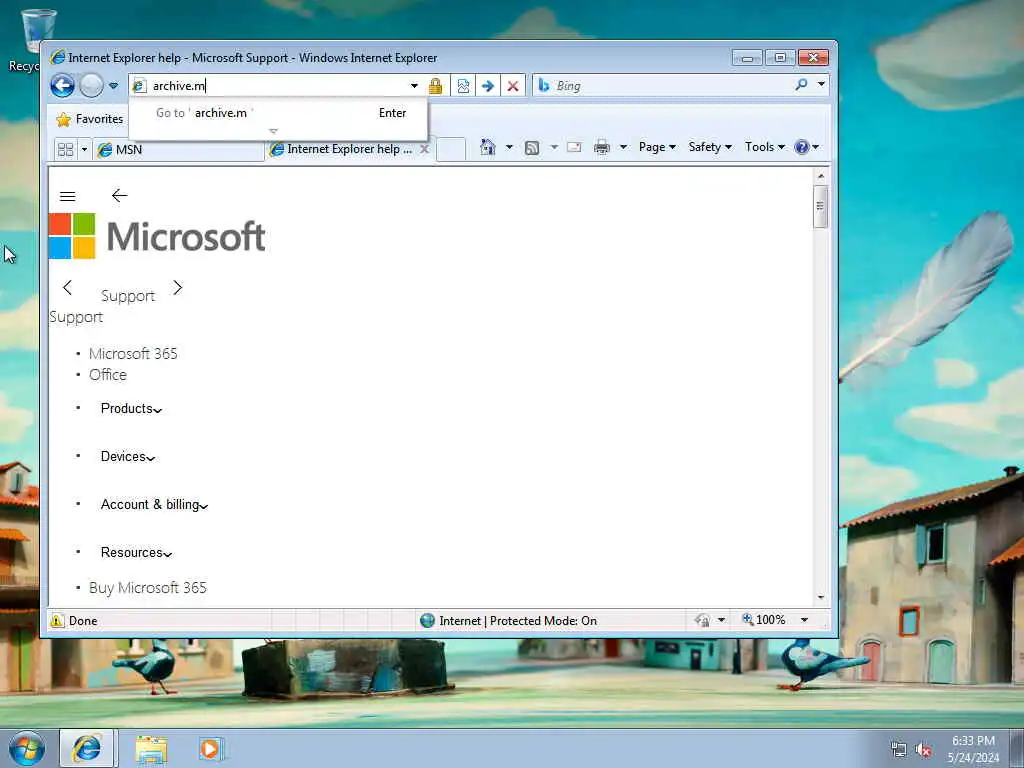Open the Print dropdown arrow
1024x768 pixels.
coord(623,147)
